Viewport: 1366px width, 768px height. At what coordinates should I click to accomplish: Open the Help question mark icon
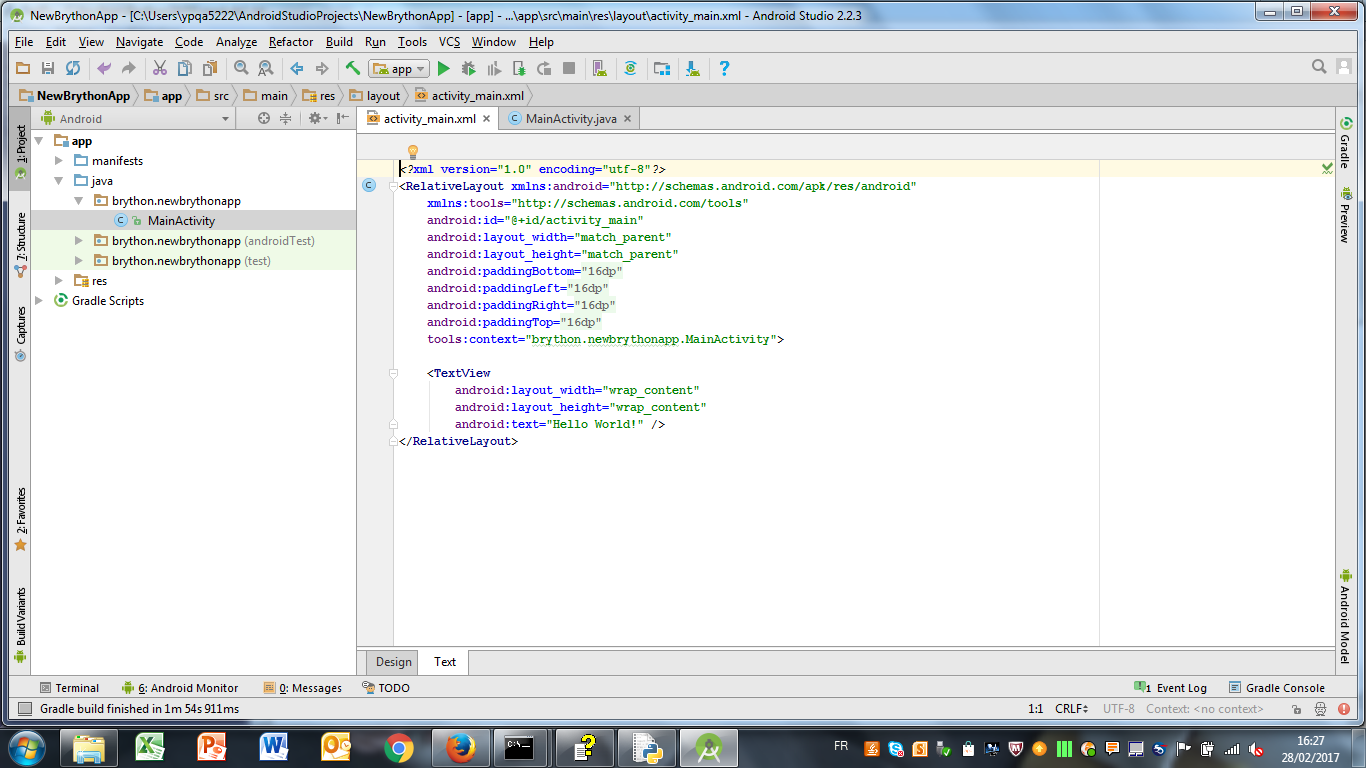tap(724, 69)
